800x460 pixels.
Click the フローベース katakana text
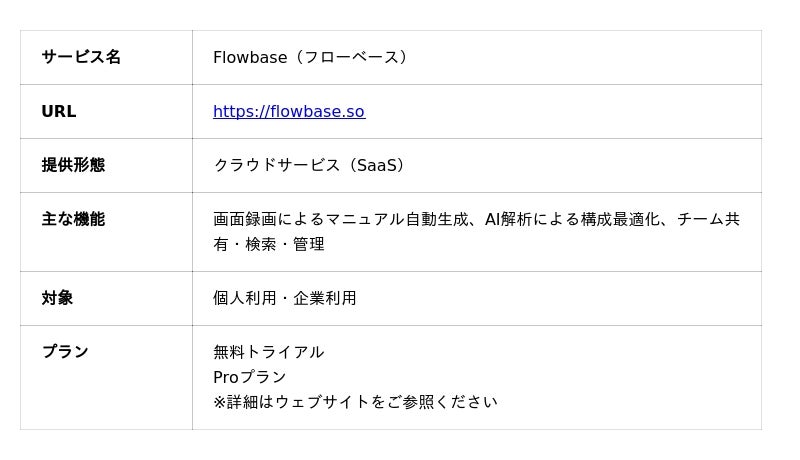point(352,58)
